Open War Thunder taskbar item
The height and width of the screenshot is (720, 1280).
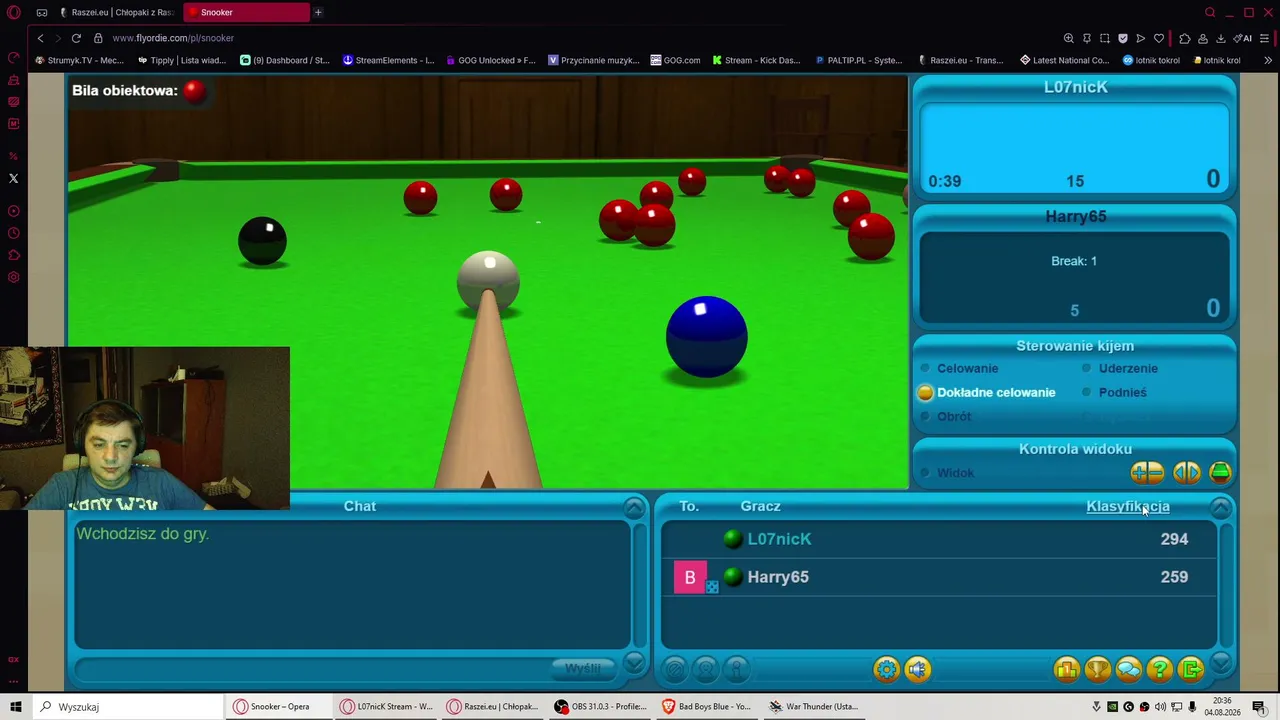(814, 706)
